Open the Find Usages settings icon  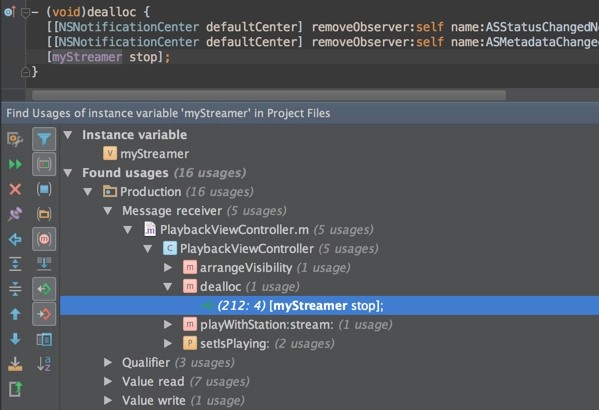(x=15, y=139)
